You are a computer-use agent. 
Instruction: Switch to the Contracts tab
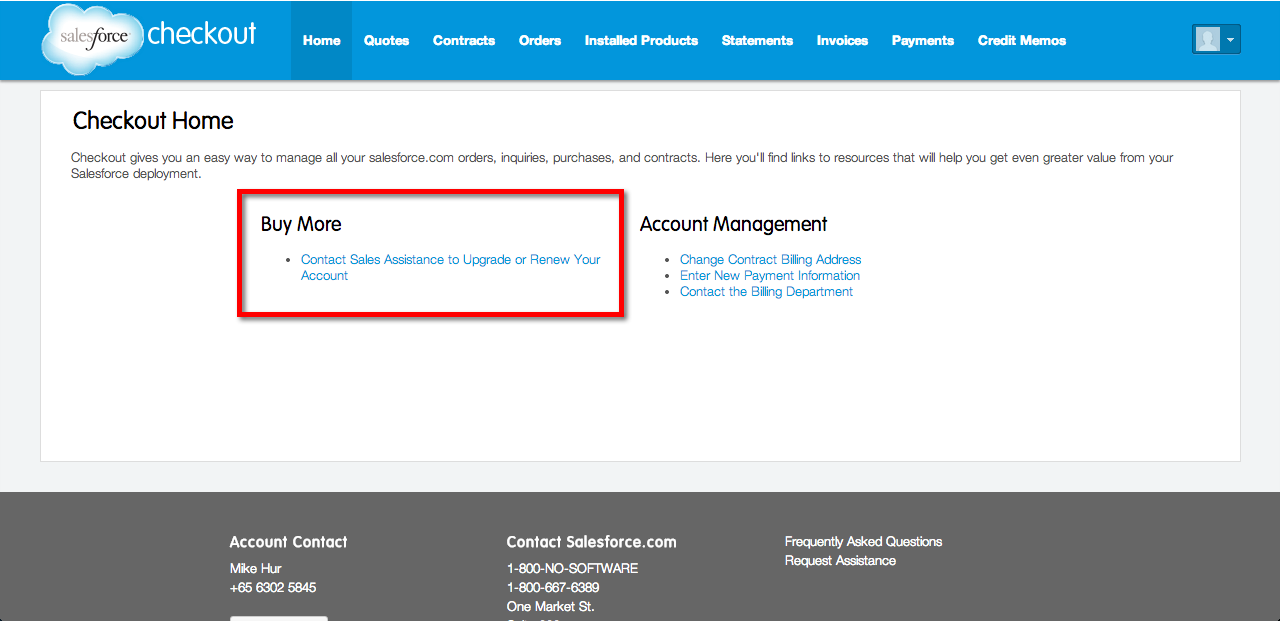[463, 41]
